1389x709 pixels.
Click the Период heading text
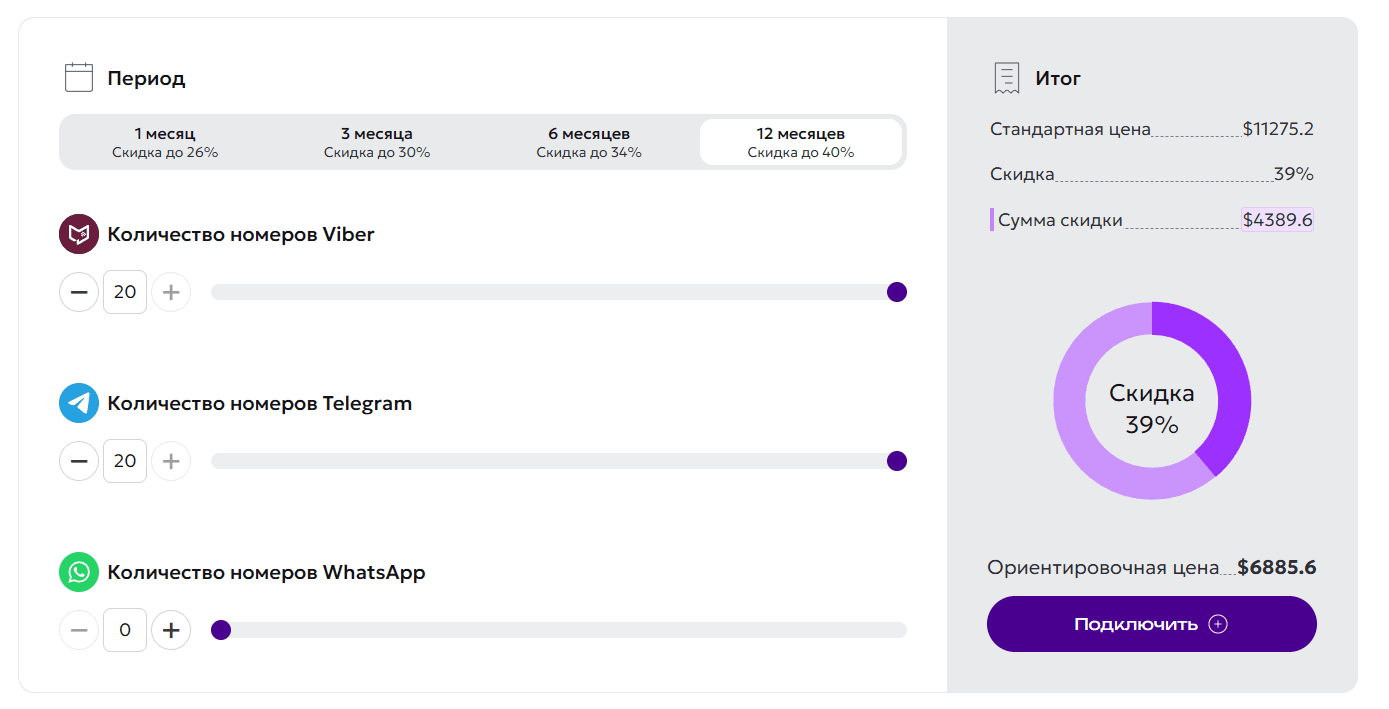tap(146, 78)
